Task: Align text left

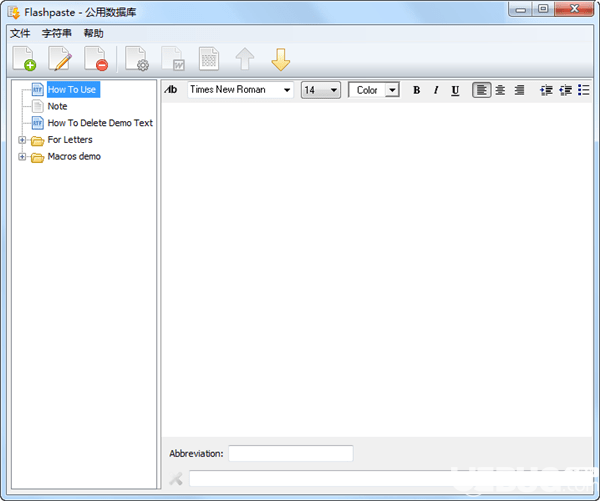Action: click(481, 90)
